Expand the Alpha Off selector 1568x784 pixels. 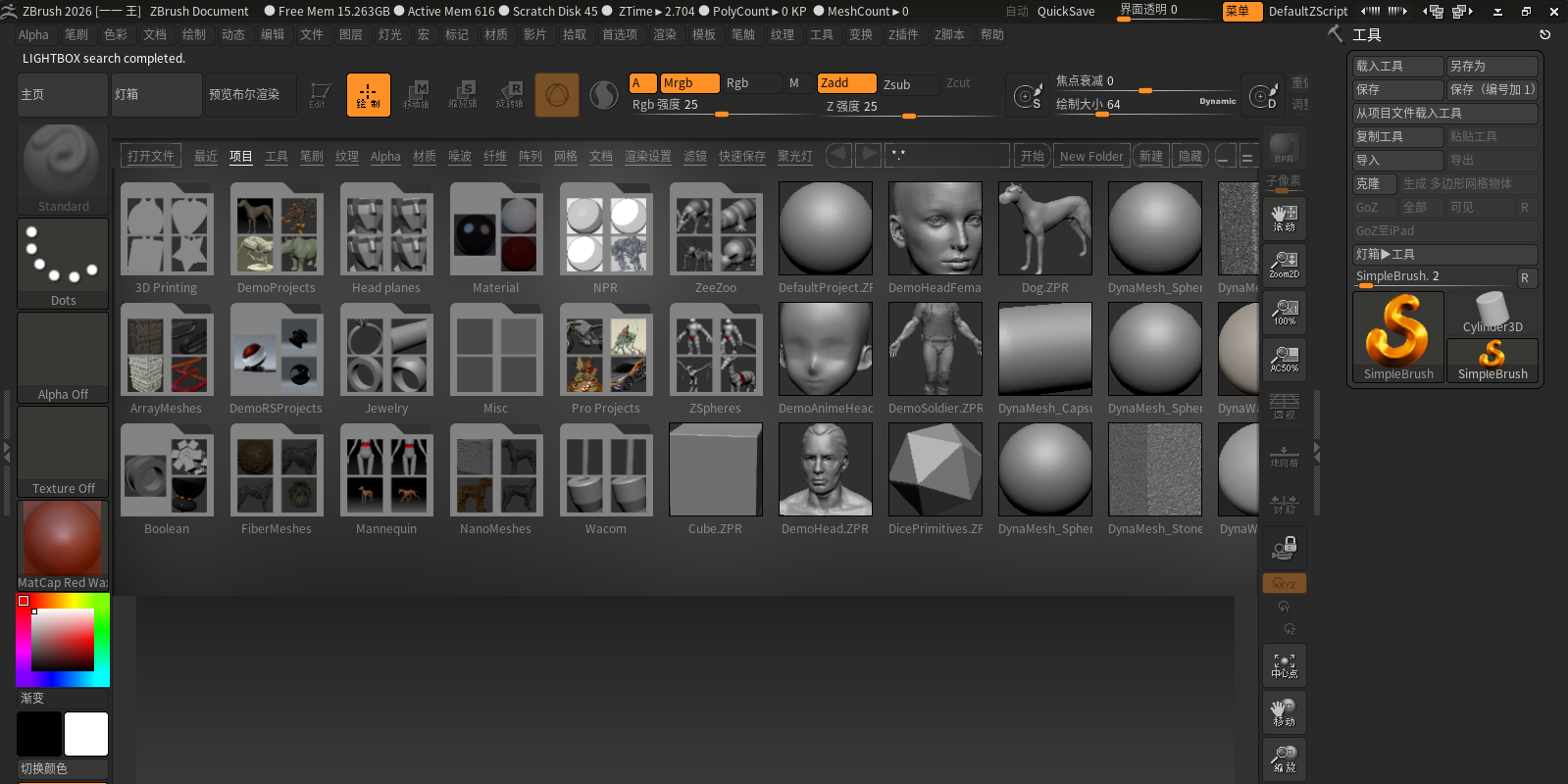click(x=63, y=356)
